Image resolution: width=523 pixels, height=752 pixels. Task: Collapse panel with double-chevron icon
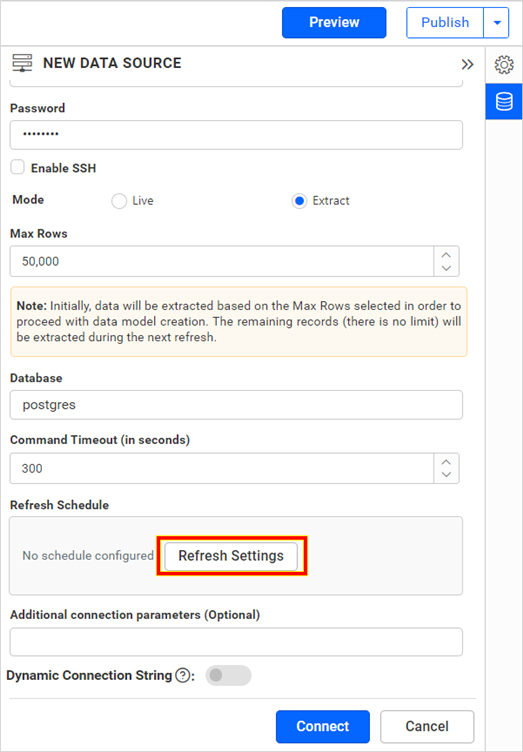point(467,64)
